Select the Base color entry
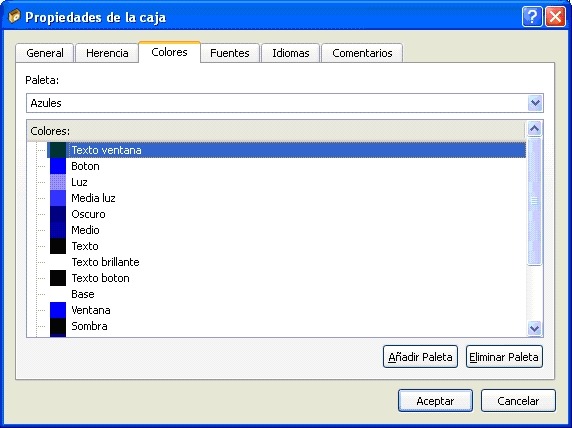 tap(83, 294)
